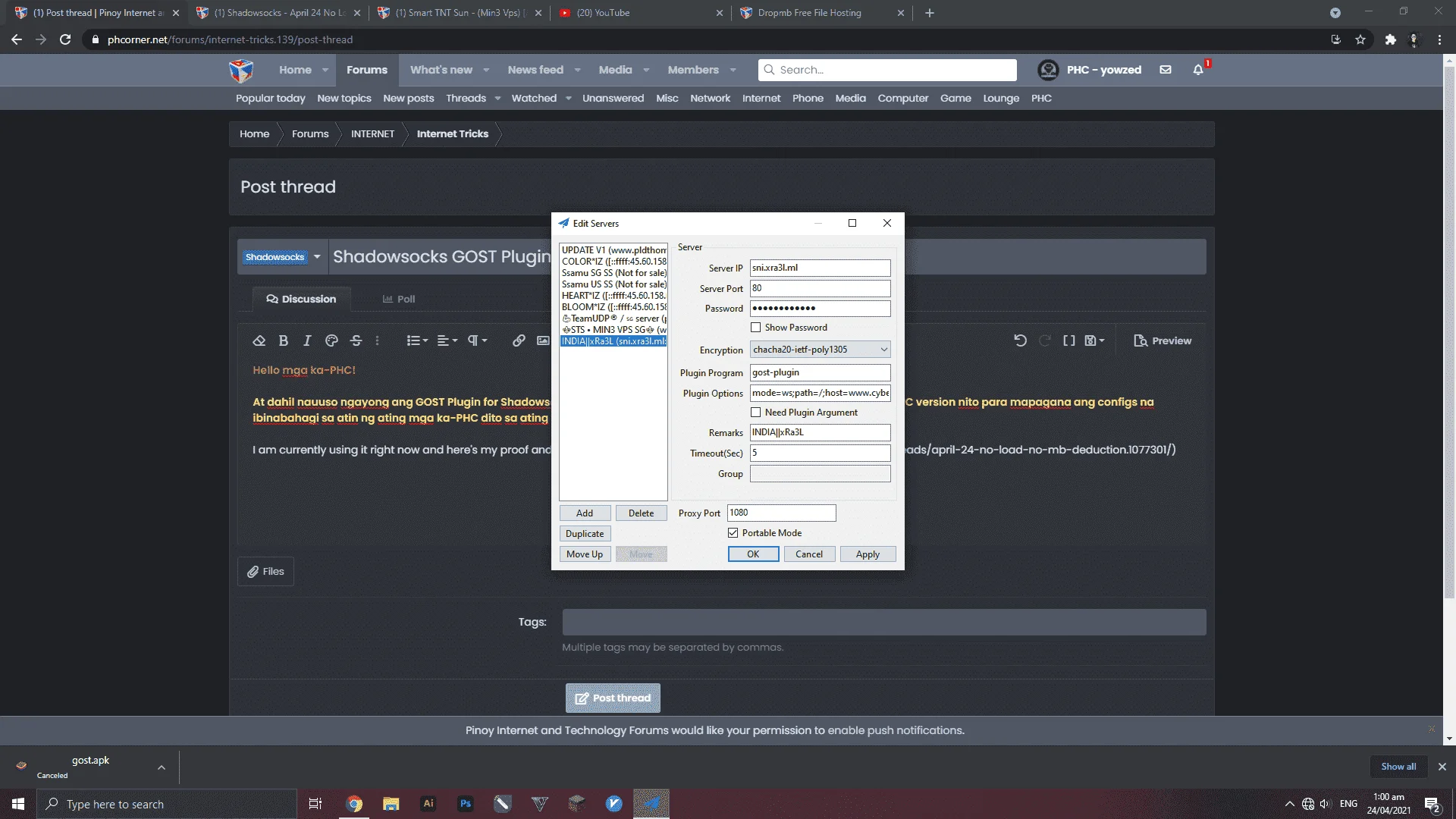Viewport: 1456px width, 819px height.
Task: Open Chrome from the taskbar
Action: tap(354, 804)
